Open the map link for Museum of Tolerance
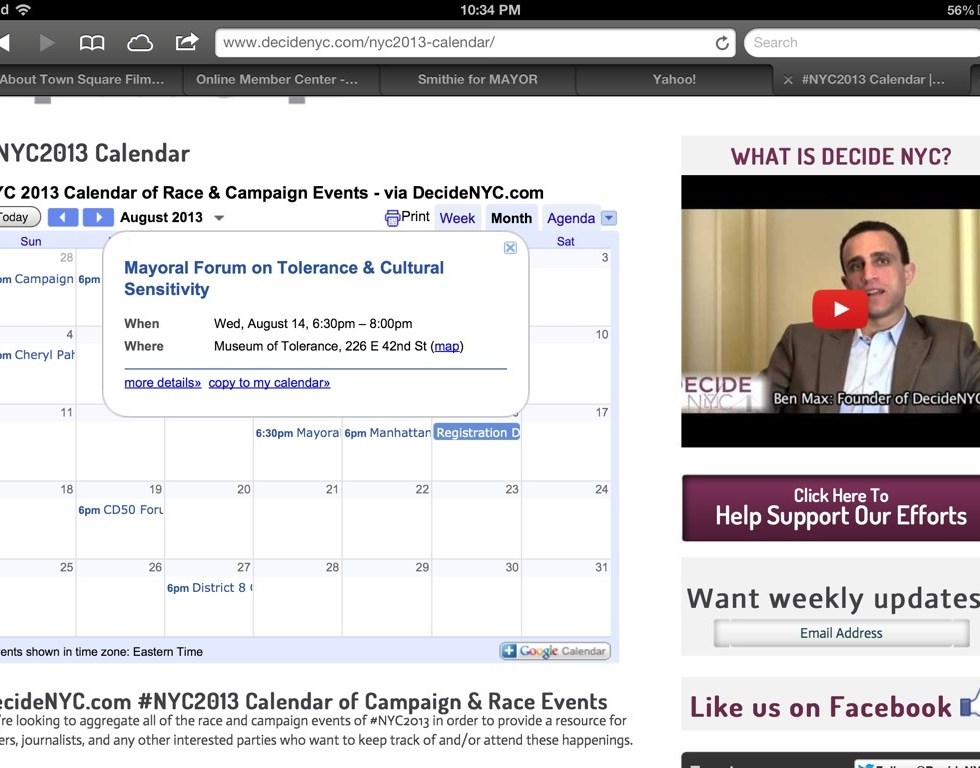Viewport: 980px width, 768px height. [447, 347]
